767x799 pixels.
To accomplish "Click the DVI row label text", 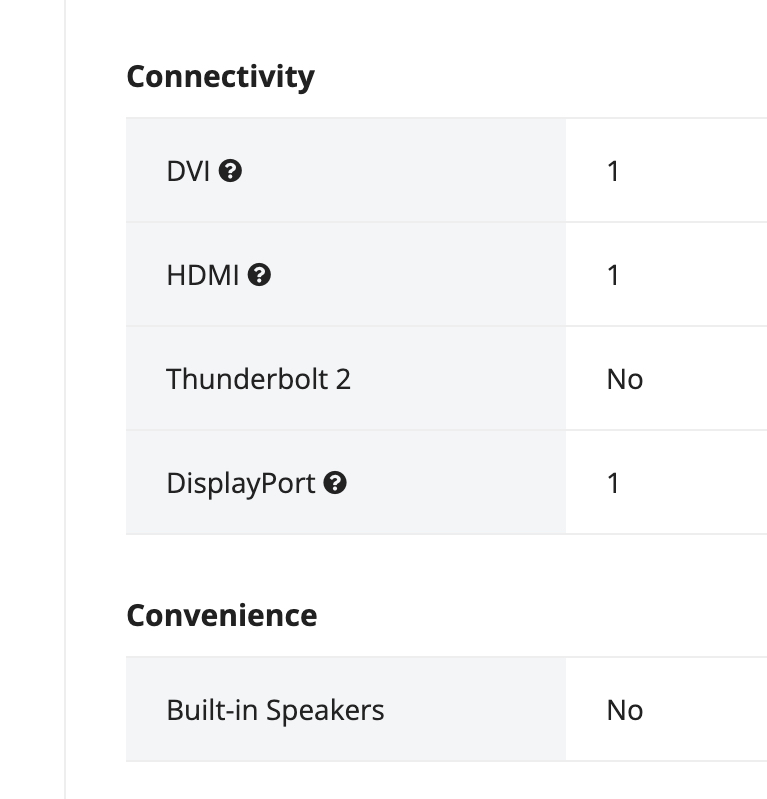I will tap(188, 171).
